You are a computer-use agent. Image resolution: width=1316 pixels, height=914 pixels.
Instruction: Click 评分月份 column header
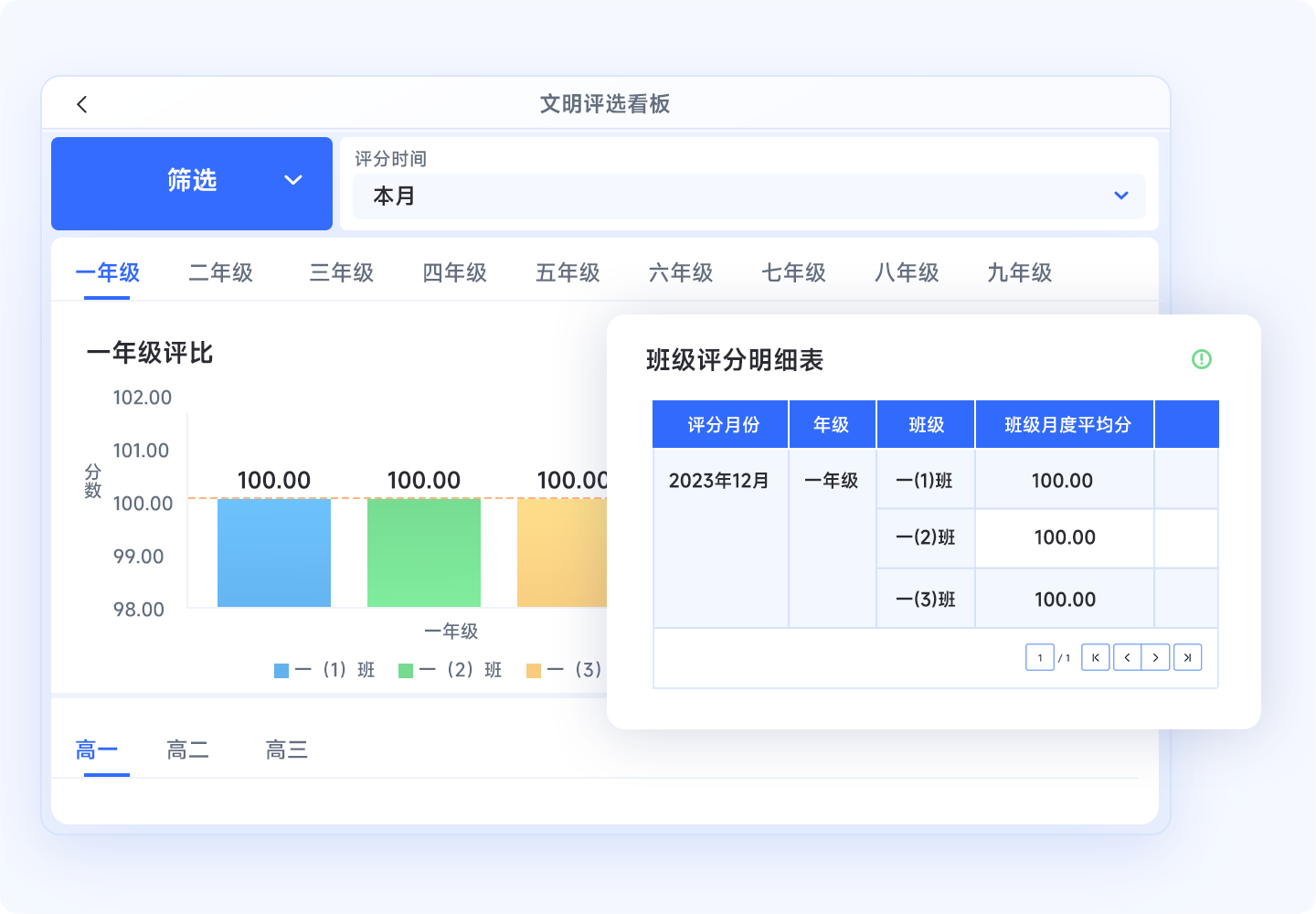coord(721,424)
